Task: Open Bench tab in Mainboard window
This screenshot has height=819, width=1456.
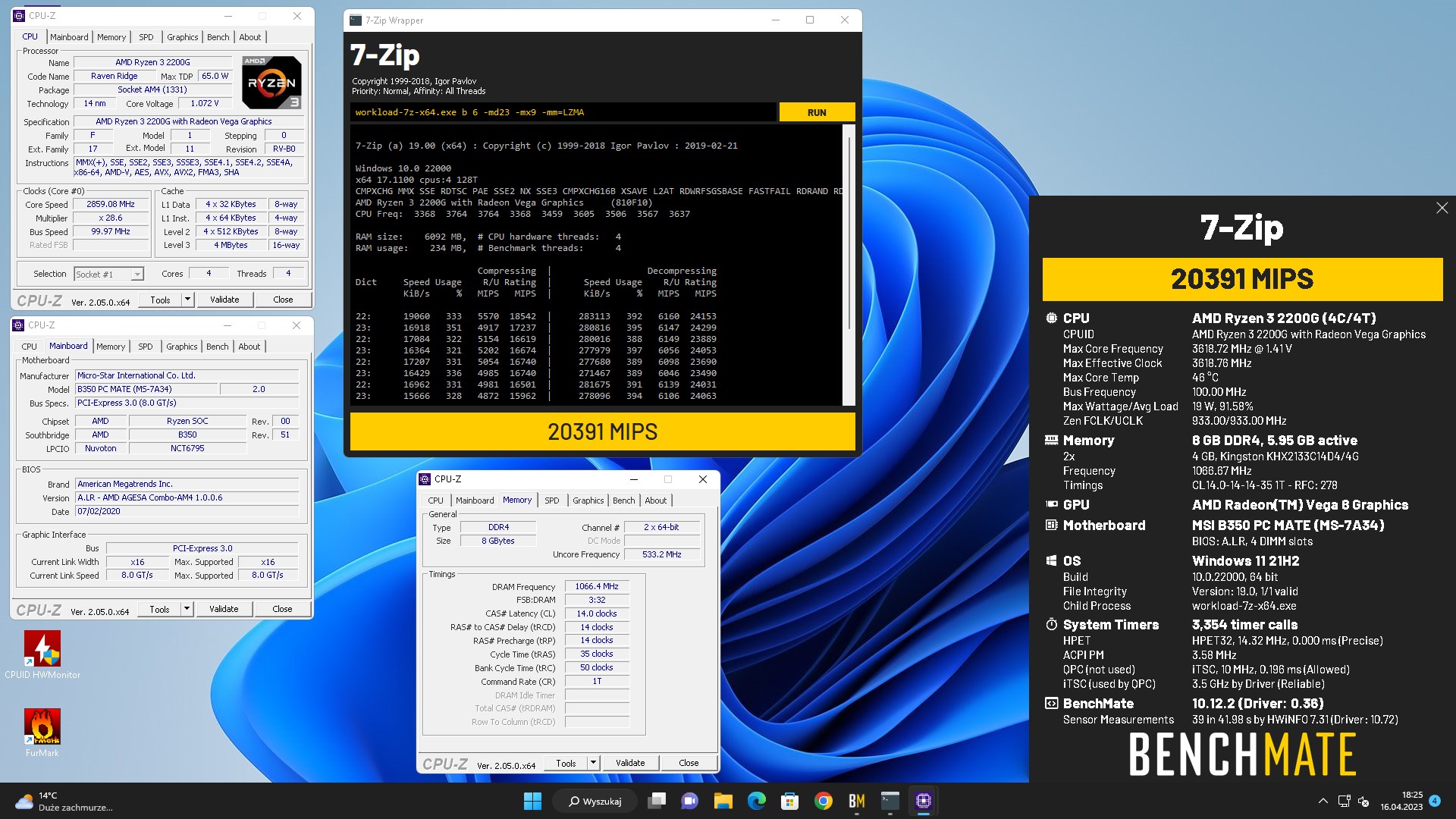Action: click(x=218, y=347)
